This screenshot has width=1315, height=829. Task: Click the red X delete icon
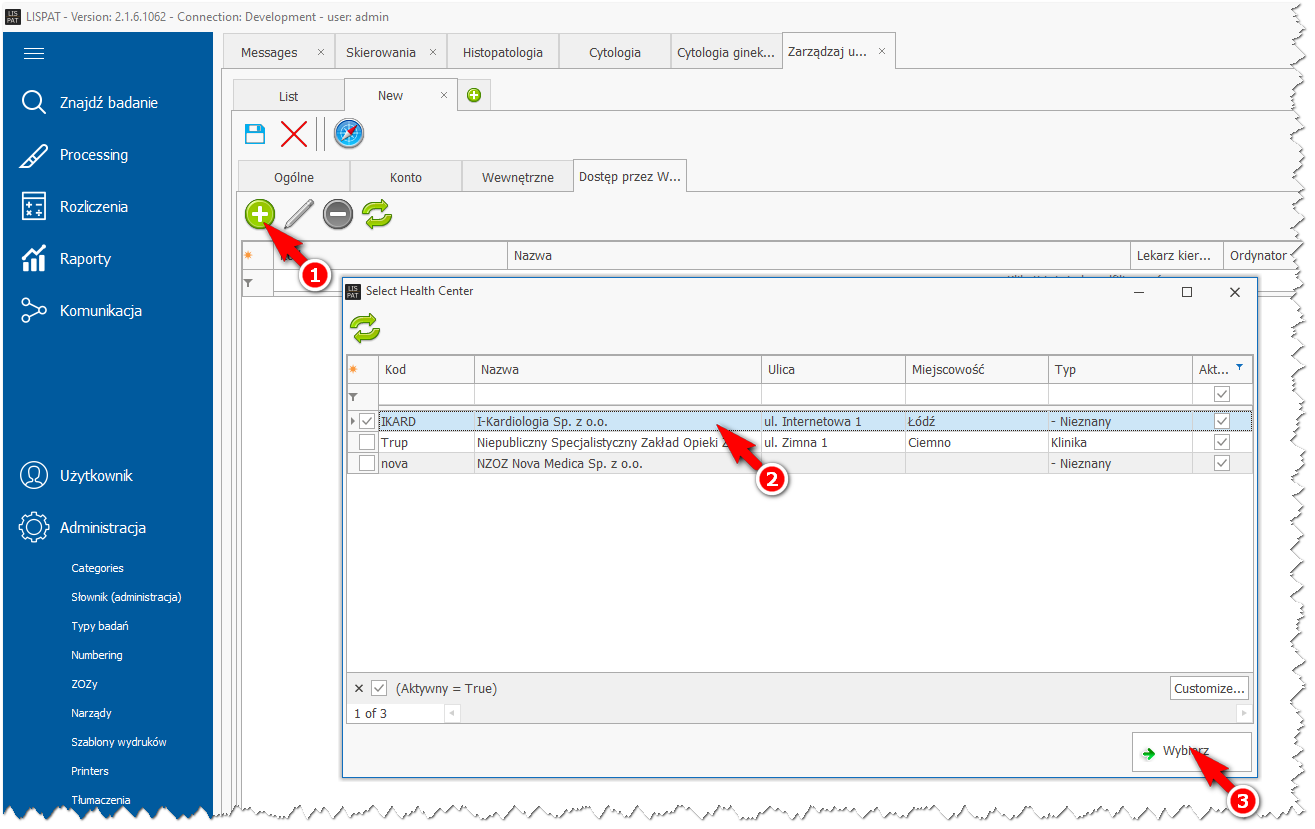tap(294, 133)
